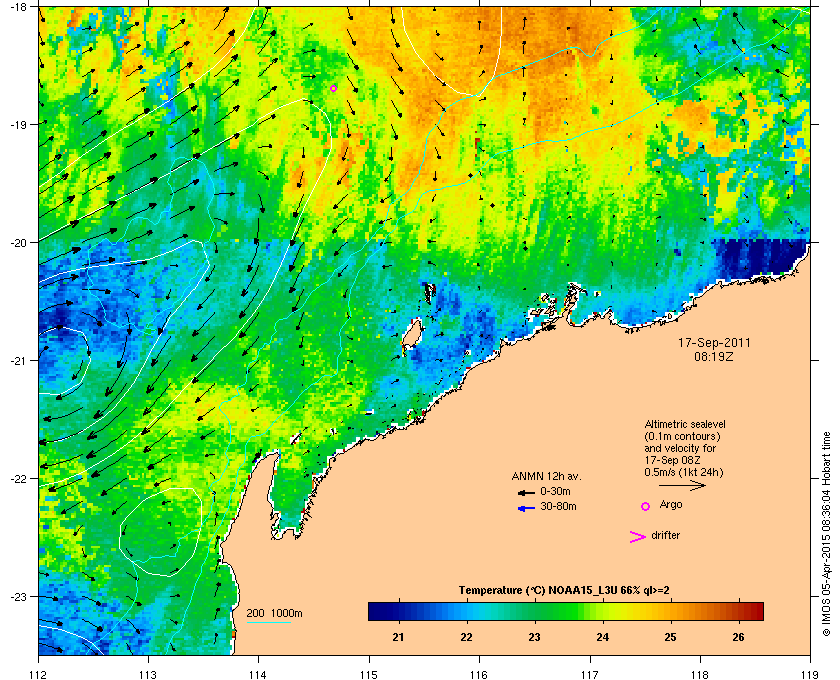Click the dark blue cold patch near 118.5E coast
The image size is (840, 680).
pos(761,257)
